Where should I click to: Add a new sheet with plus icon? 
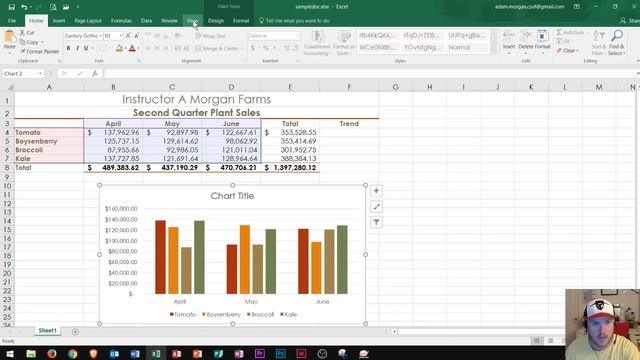pos(75,331)
